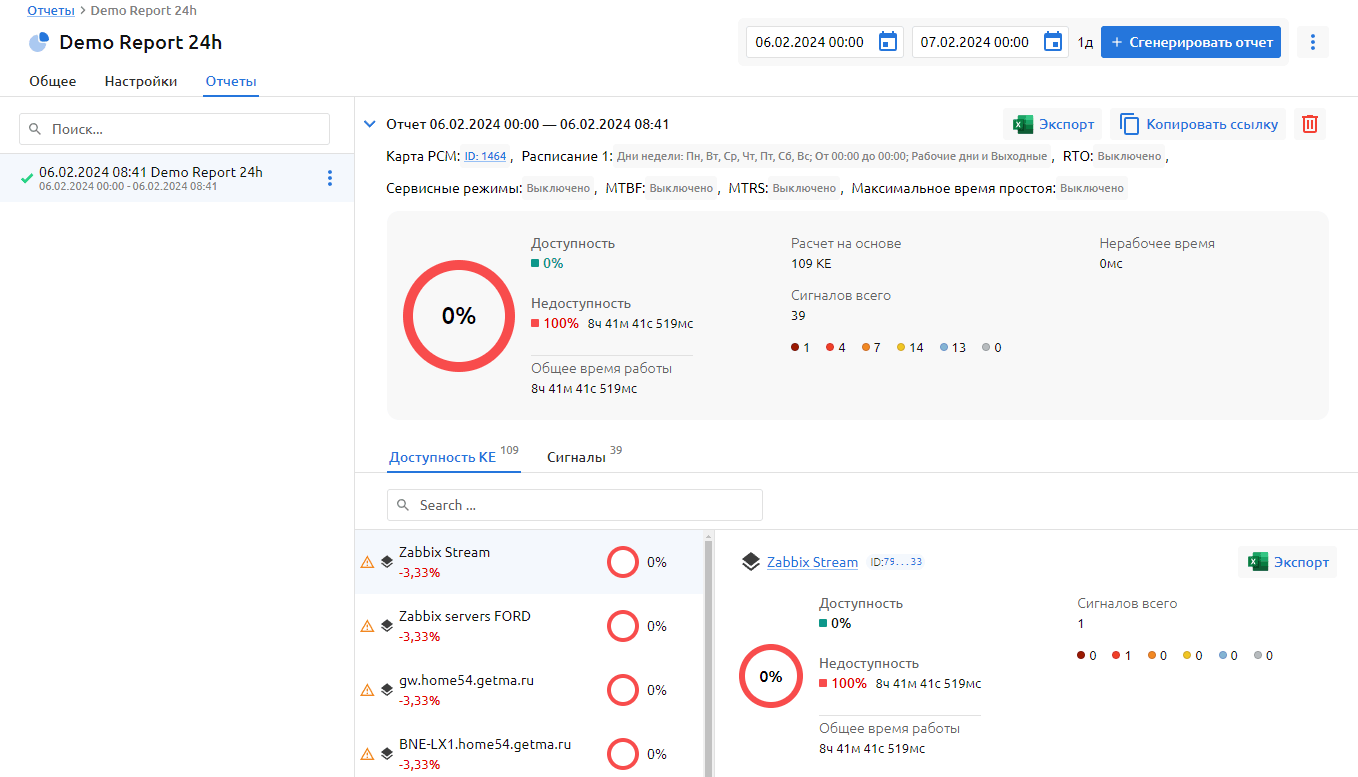Image resolution: width=1358 pixels, height=777 pixels.
Task: Open options menu for the report list item
Action: (x=330, y=178)
